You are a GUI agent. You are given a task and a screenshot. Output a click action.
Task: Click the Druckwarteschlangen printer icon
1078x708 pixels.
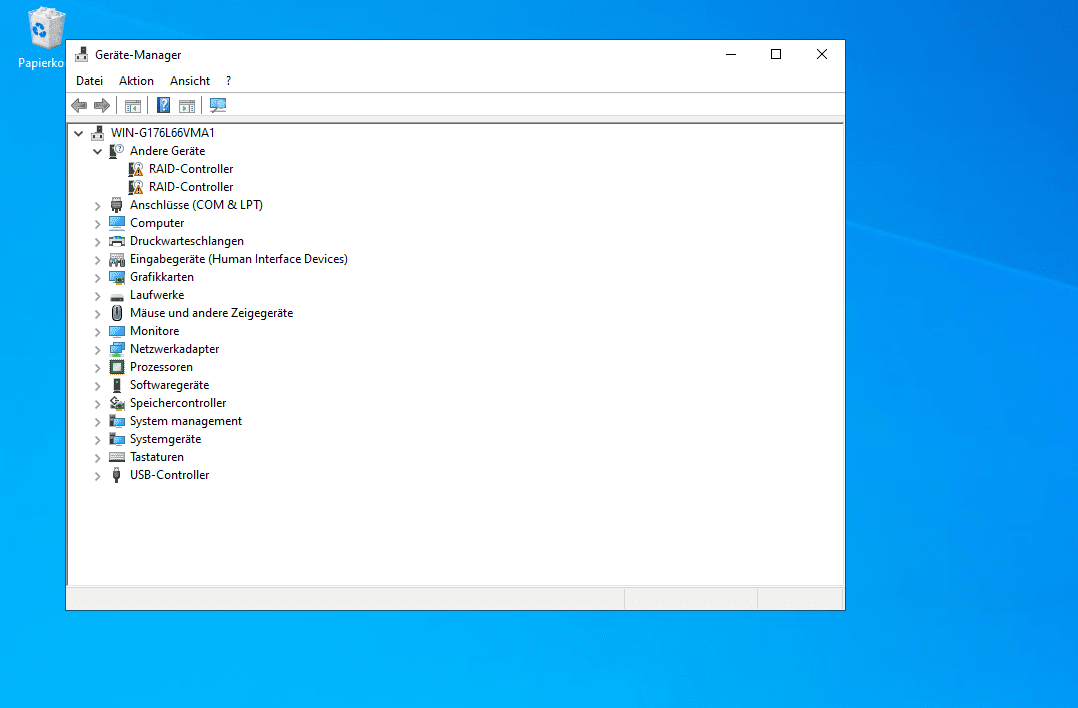tap(117, 241)
